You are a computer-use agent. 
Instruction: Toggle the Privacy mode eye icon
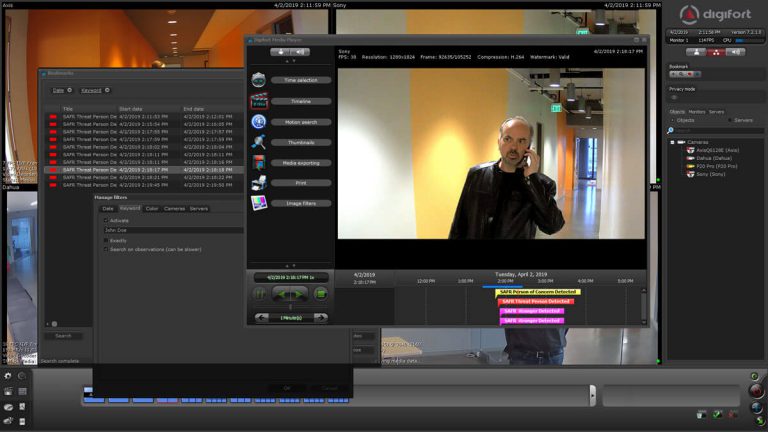(674, 97)
